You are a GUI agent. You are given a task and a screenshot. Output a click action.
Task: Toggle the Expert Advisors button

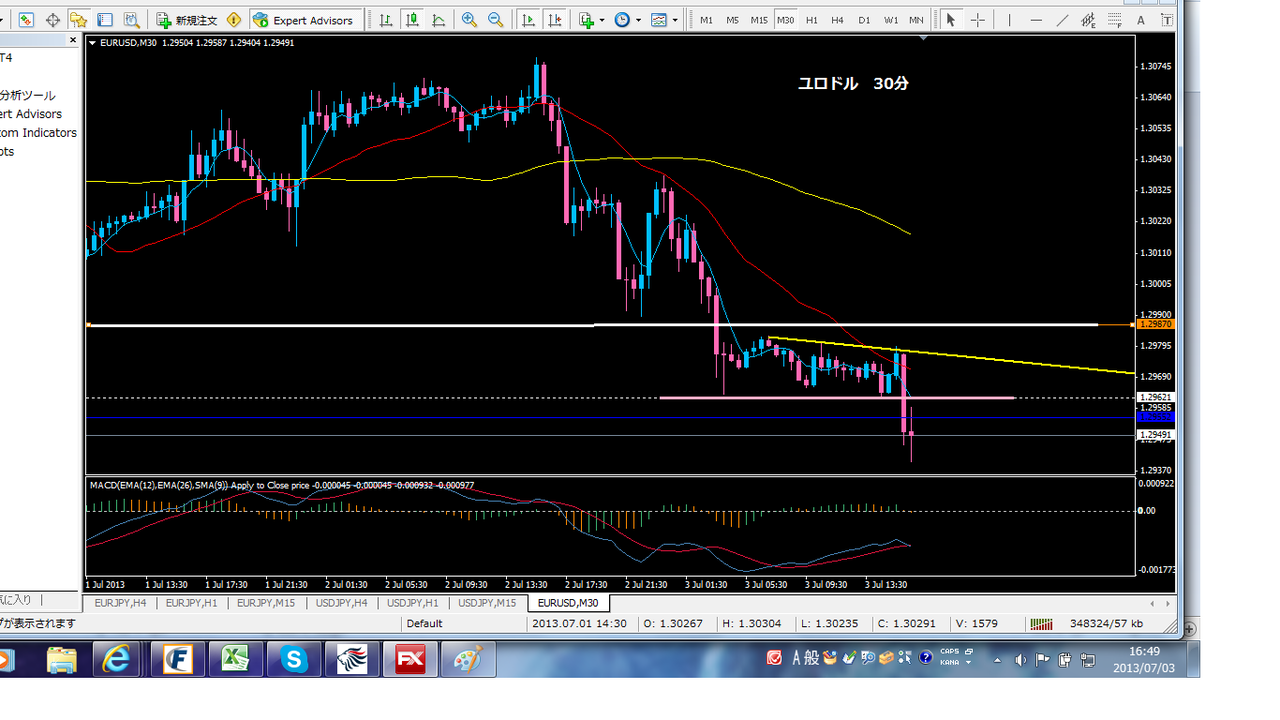tap(303, 20)
